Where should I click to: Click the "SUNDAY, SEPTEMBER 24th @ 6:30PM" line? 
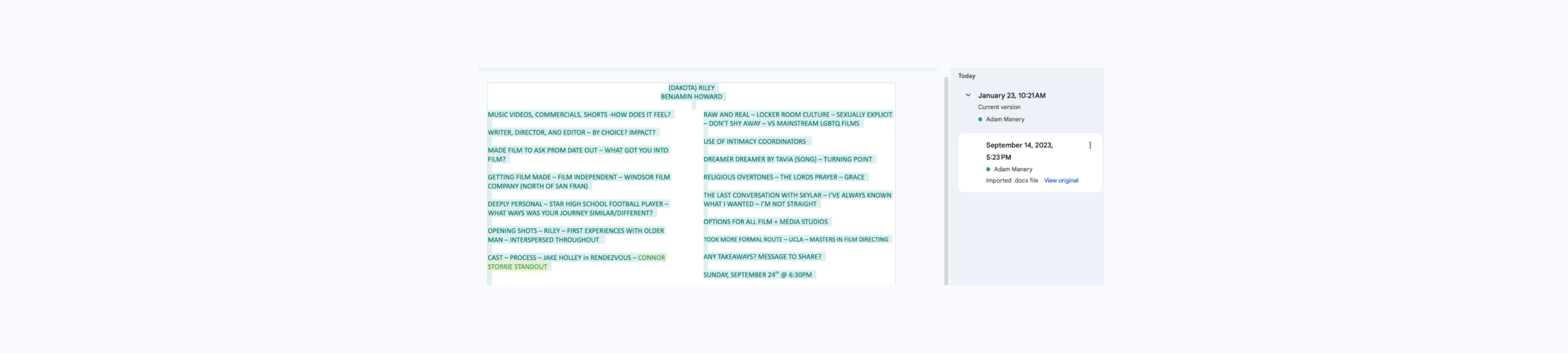click(757, 275)
